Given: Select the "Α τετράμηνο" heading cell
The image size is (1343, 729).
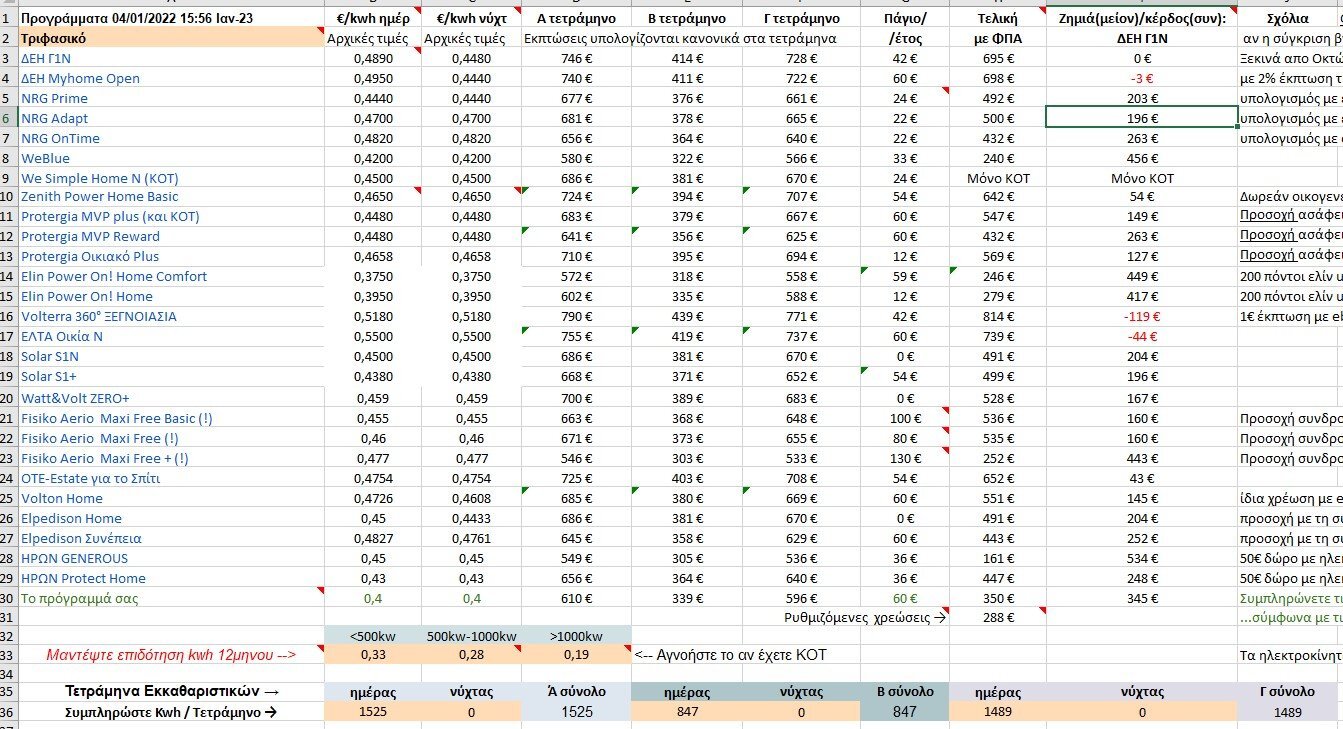Looking at the screenshot, I should [x=577, y=18].
